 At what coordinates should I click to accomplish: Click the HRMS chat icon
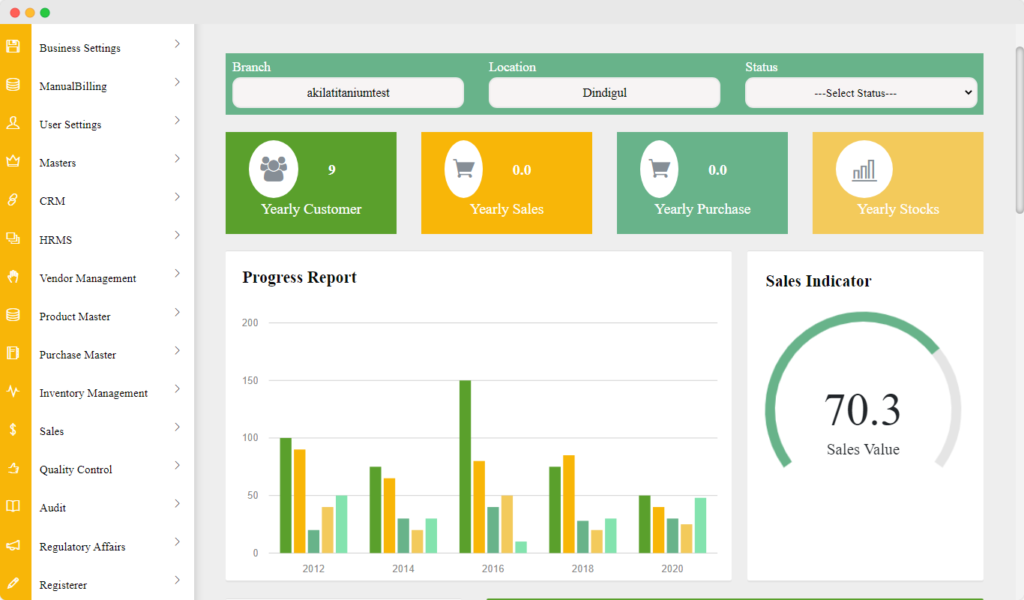13,238
